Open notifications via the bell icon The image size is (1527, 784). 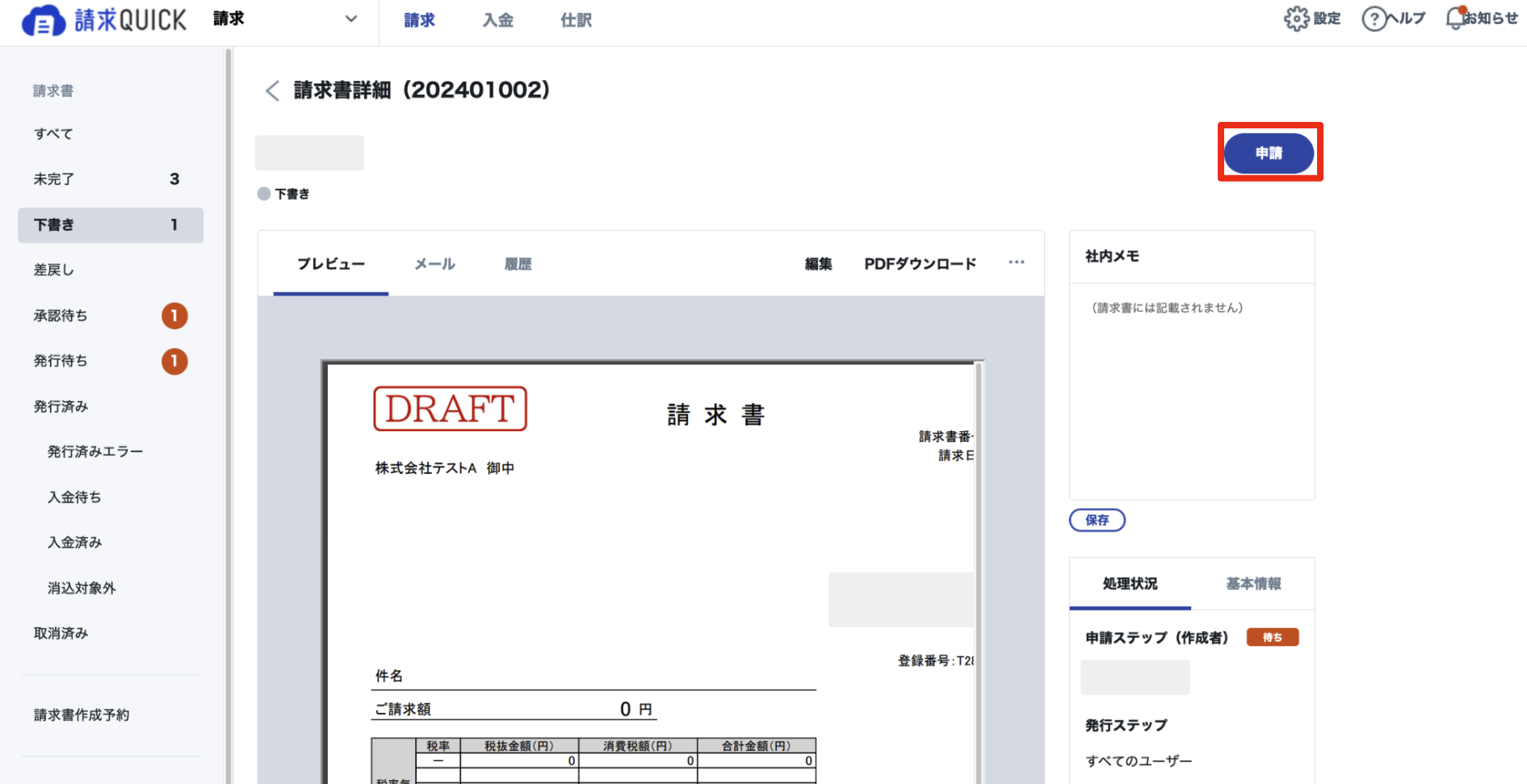(x=1455, y=18)
